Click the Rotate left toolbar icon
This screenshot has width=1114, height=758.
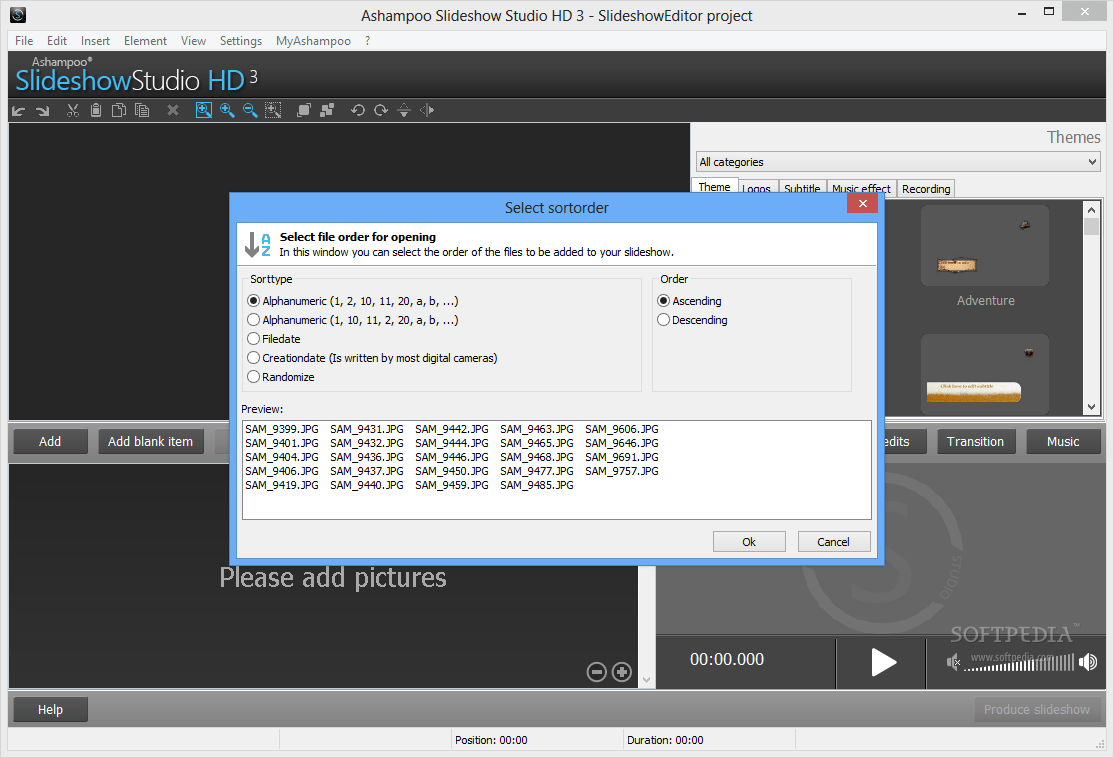point(358,110)
